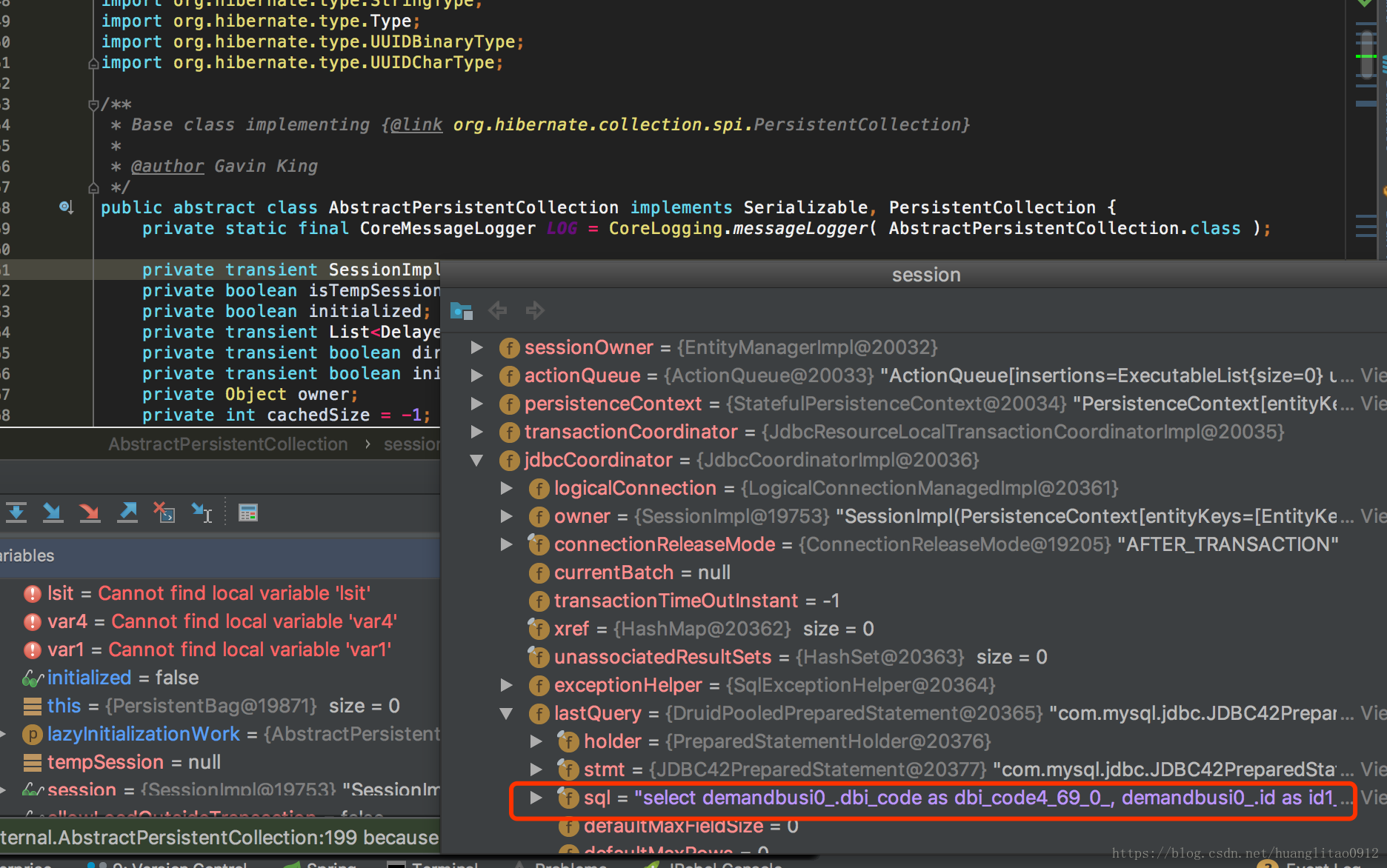Click the glasses watch icon beside initialized

point(33,678)
